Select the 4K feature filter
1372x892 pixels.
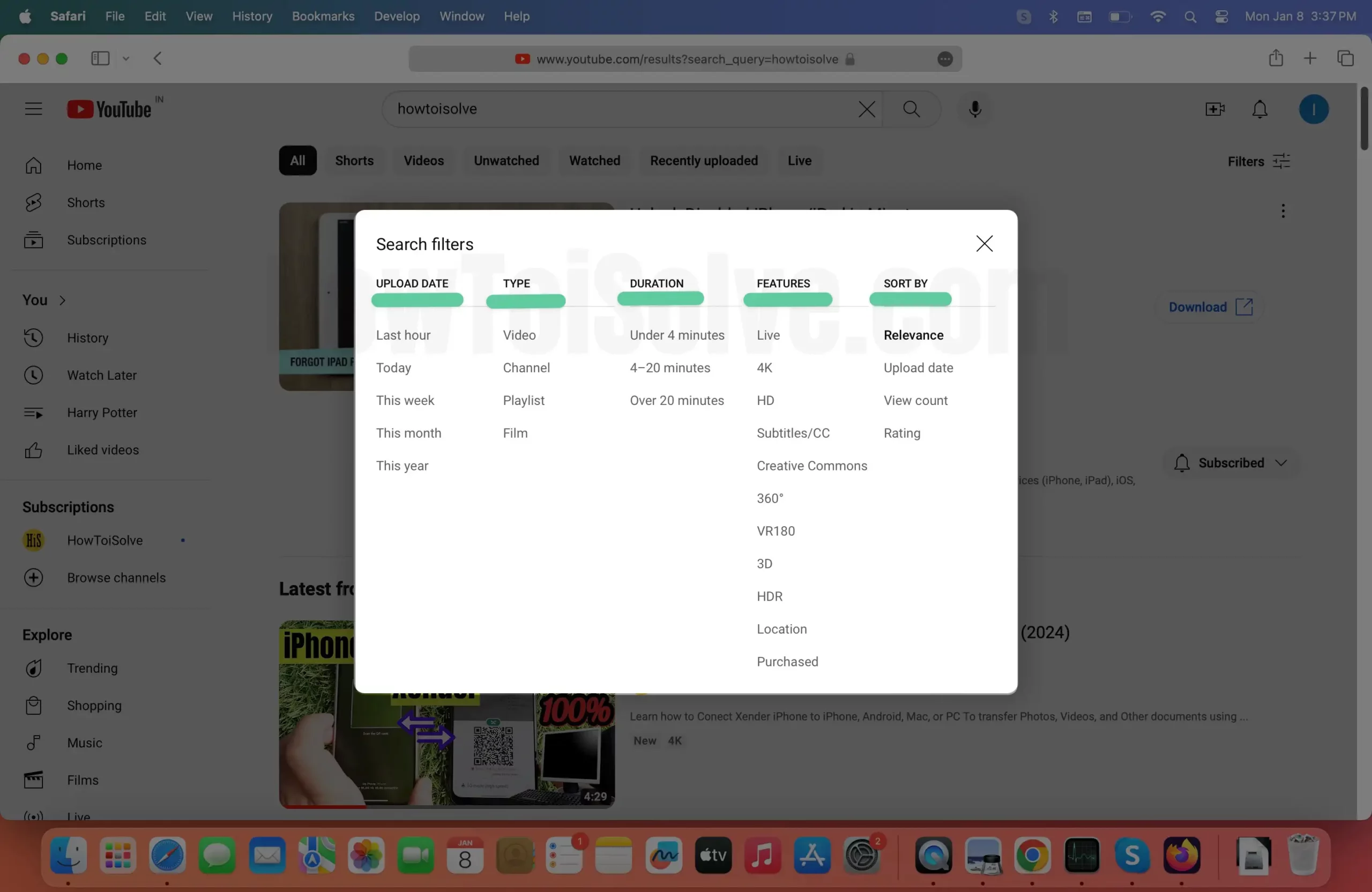[764, 368]
